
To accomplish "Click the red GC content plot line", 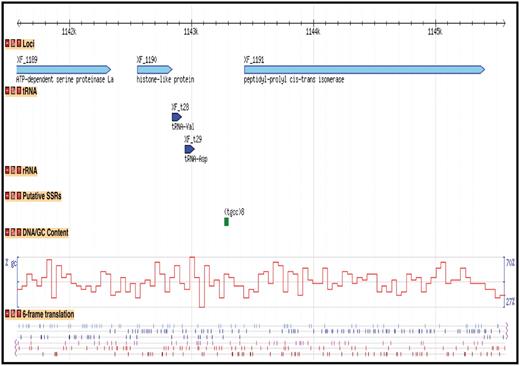I will point(260,282).
